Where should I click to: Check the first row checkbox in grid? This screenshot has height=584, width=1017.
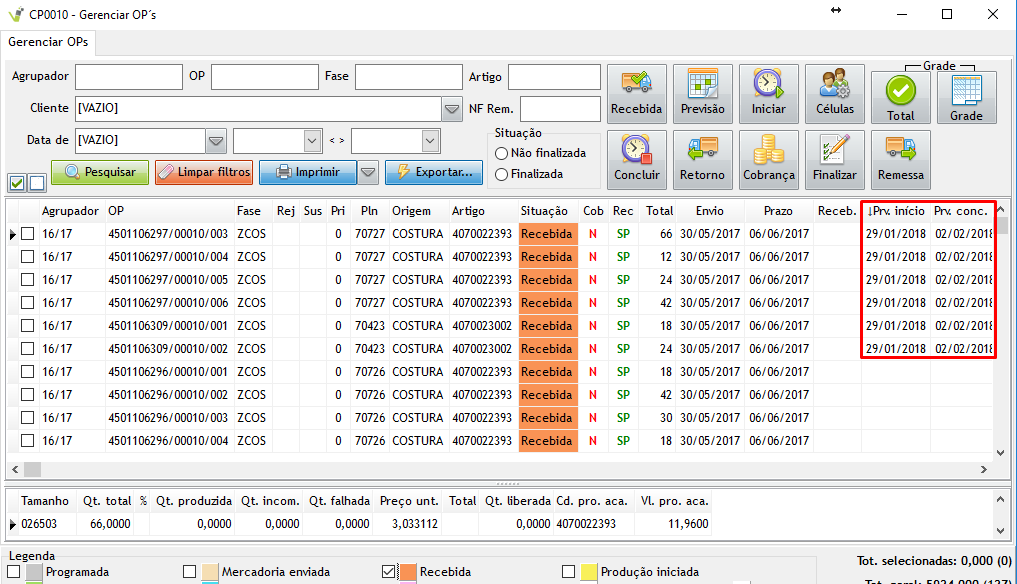point(27,234)
